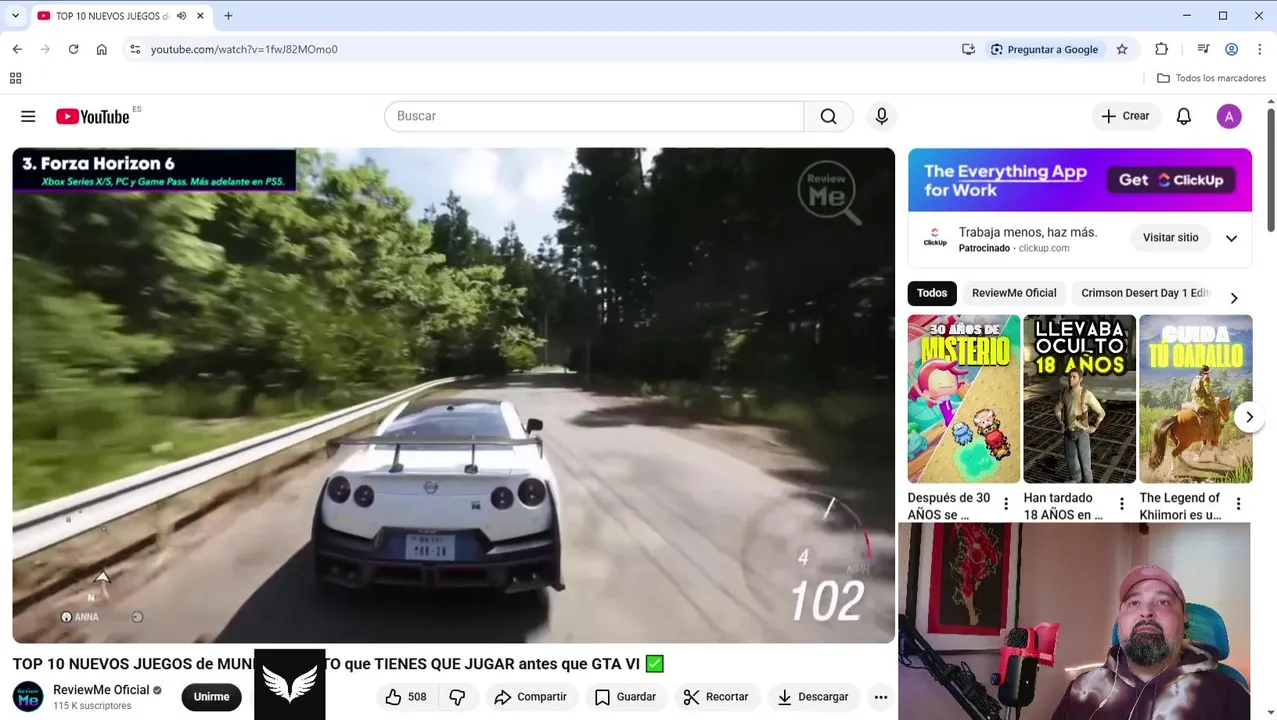Advance Shorts shelf with next arrow

pyautogui.click(x=1249, y=417)
